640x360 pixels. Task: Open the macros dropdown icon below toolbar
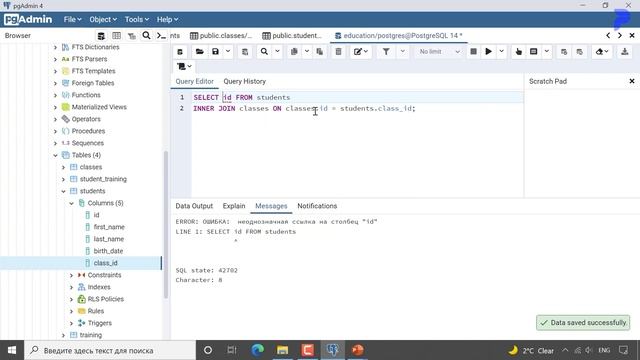(184, 67)
